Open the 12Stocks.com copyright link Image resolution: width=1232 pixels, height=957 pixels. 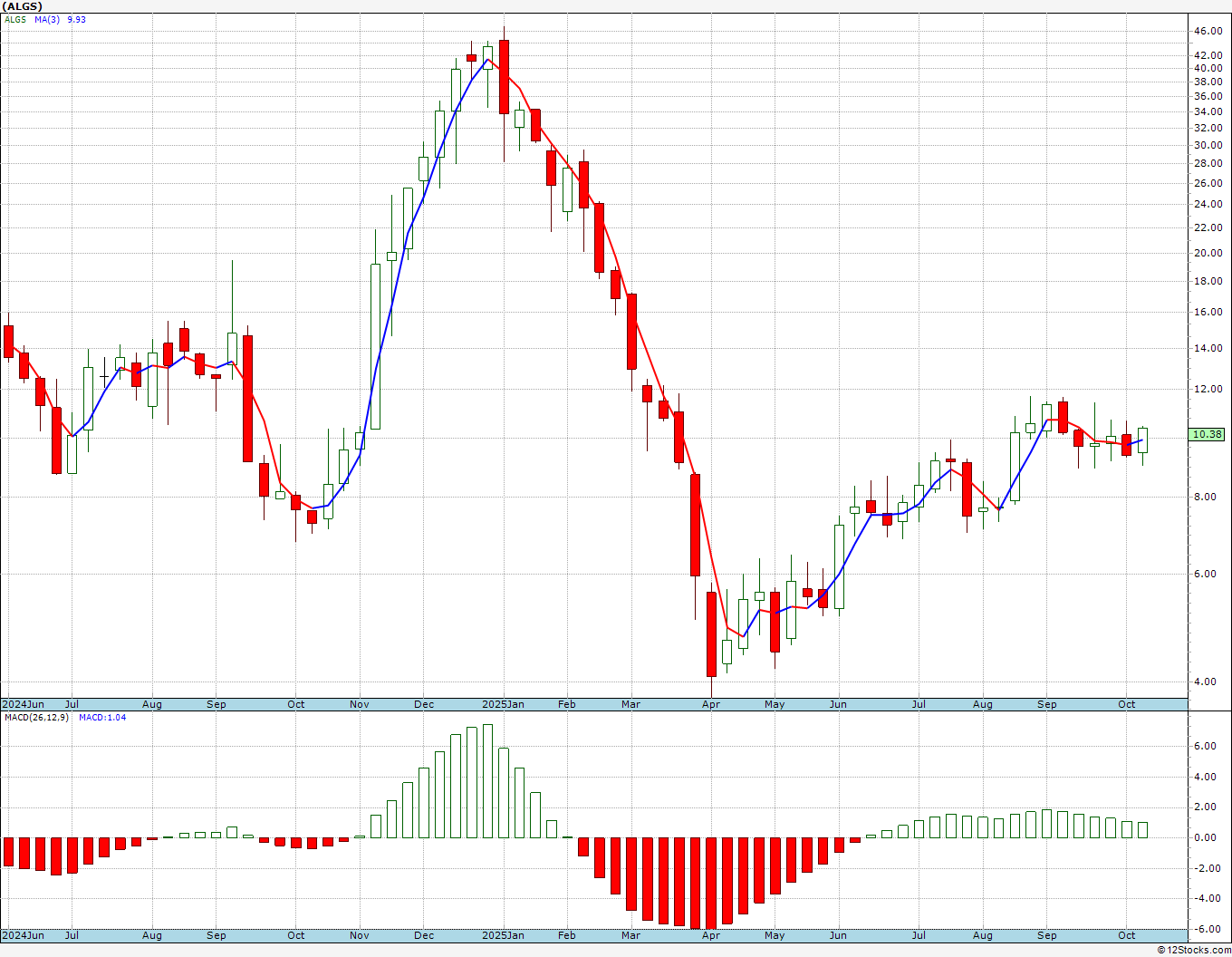pos(1195,950)
